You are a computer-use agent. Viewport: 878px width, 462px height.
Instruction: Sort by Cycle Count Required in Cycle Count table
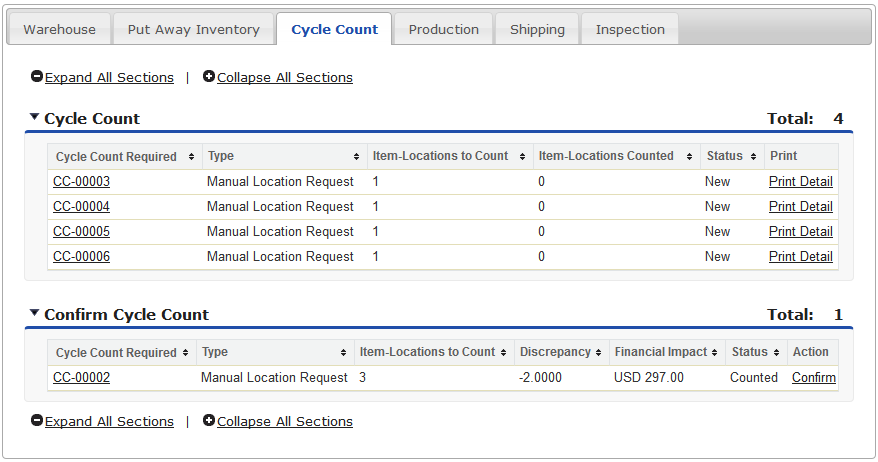pyautogui.click(x=115, y=157)
